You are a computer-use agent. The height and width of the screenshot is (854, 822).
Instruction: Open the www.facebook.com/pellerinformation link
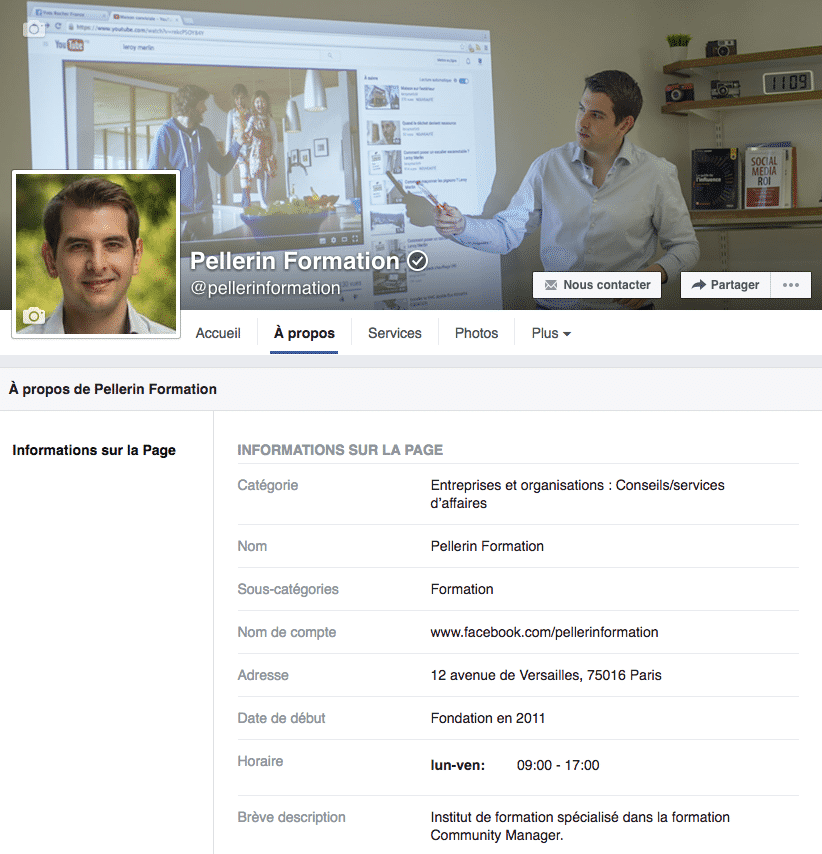coord(544,632)
